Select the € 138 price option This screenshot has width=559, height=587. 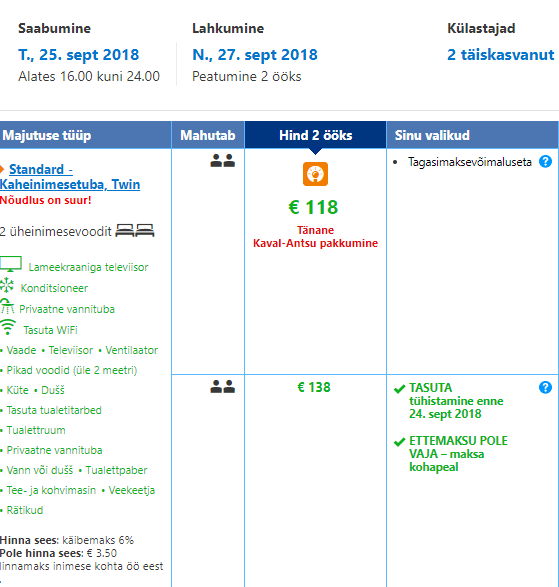314,387
